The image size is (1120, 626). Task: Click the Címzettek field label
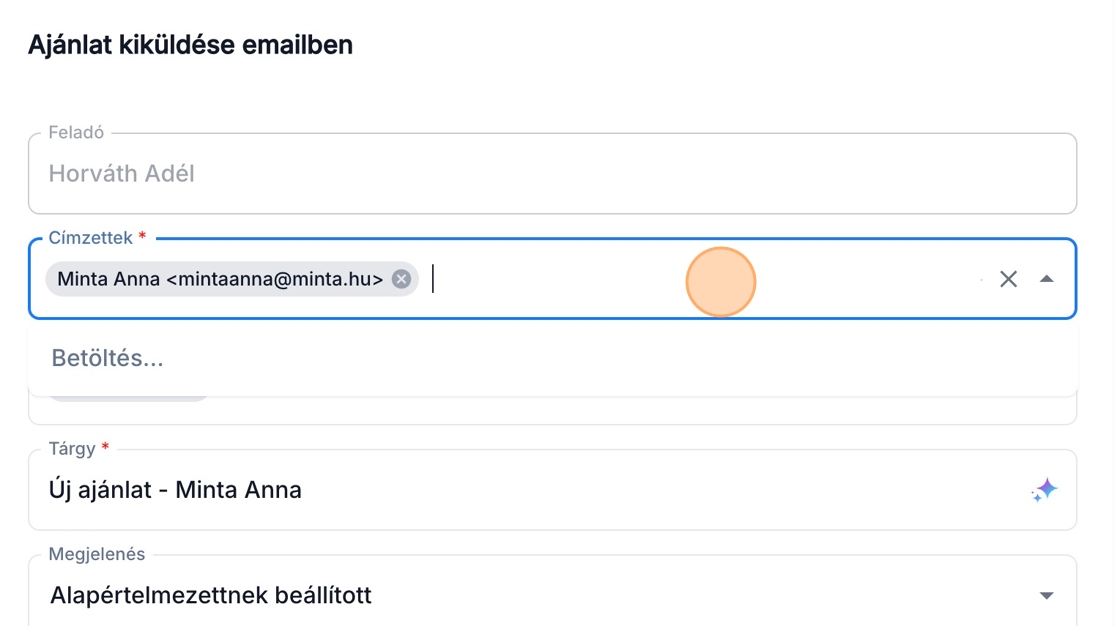point(90,238)
